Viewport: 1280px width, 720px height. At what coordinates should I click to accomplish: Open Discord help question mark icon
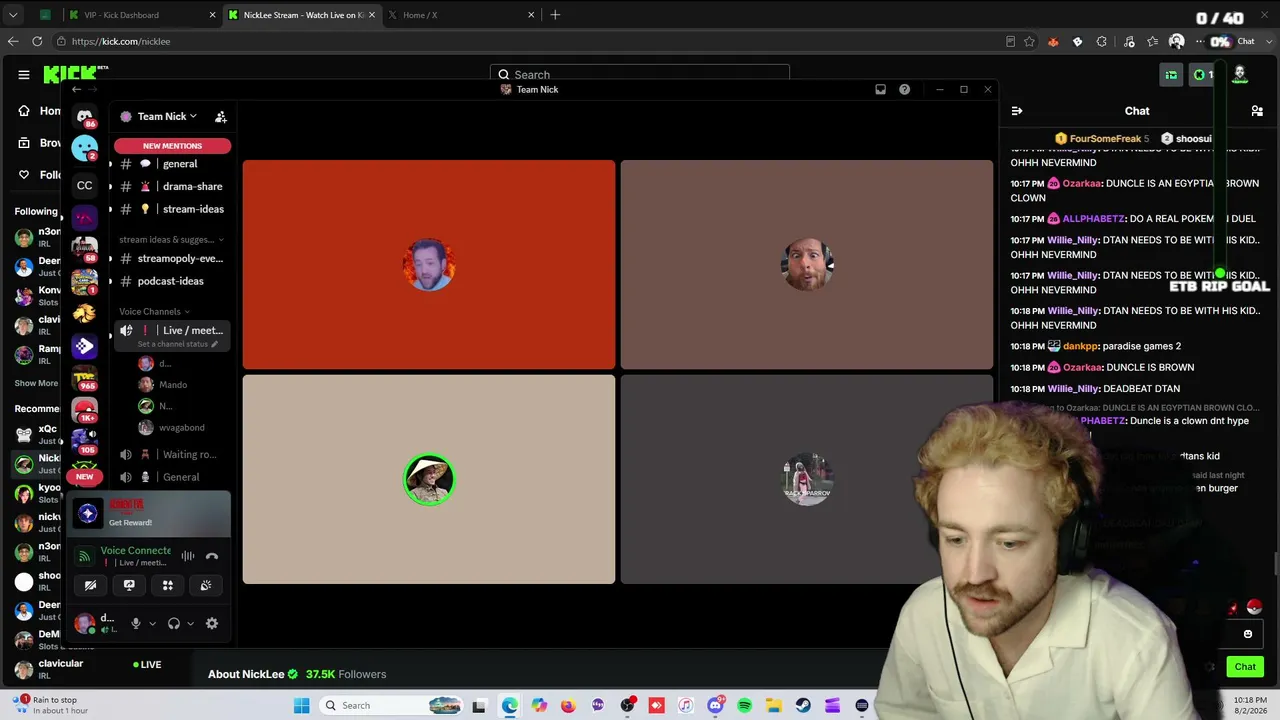[904, 89]
